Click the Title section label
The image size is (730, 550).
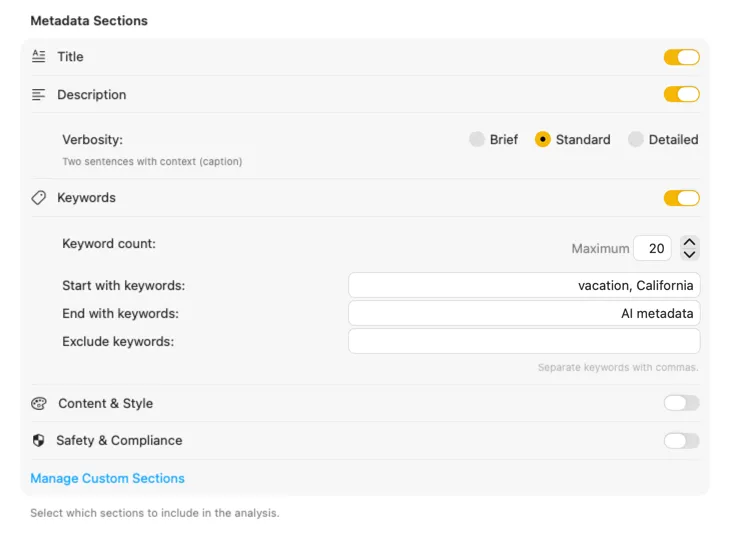[x=70, y=56]
